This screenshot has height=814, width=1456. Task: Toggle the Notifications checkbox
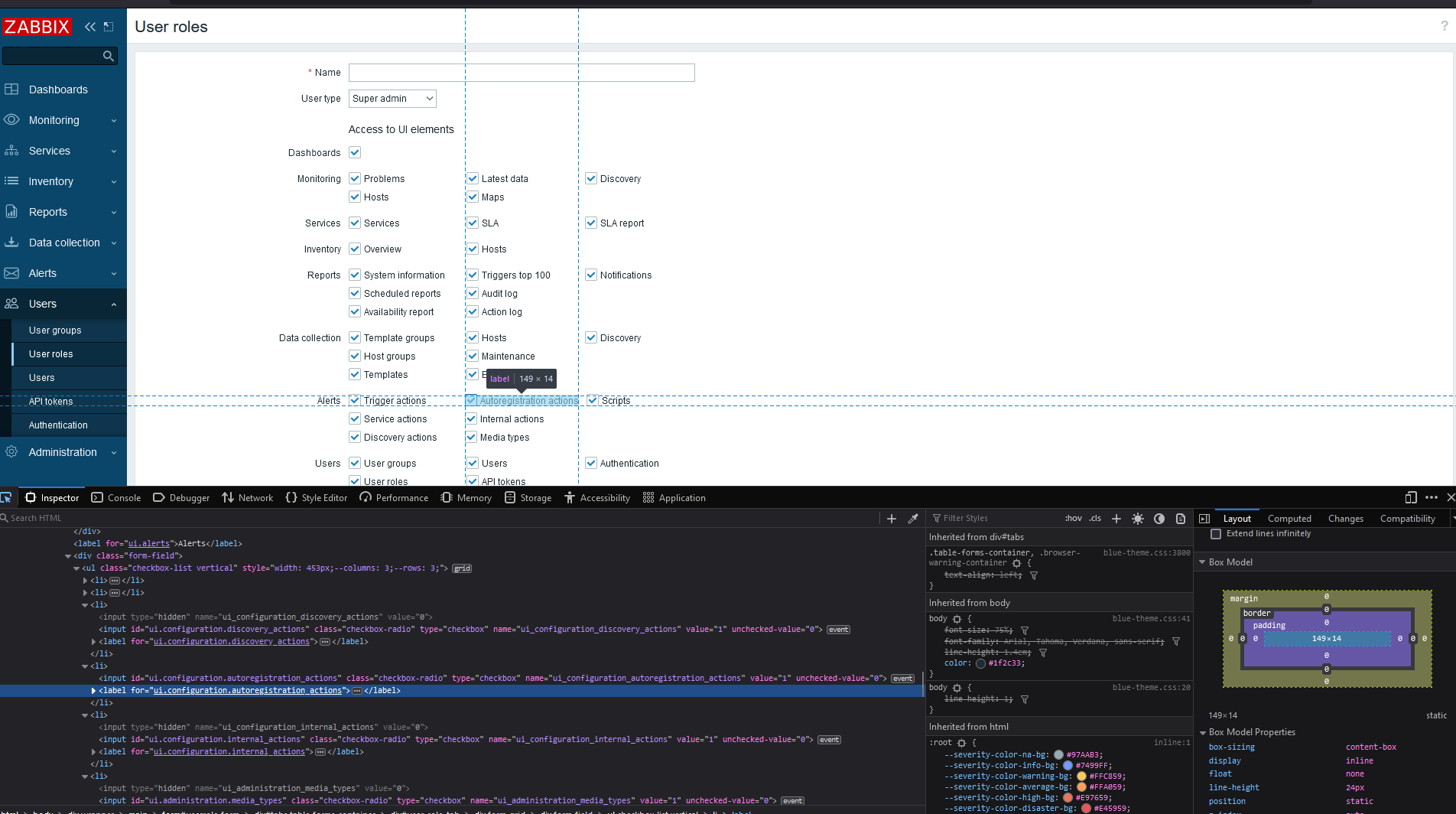tap(591, 275)
